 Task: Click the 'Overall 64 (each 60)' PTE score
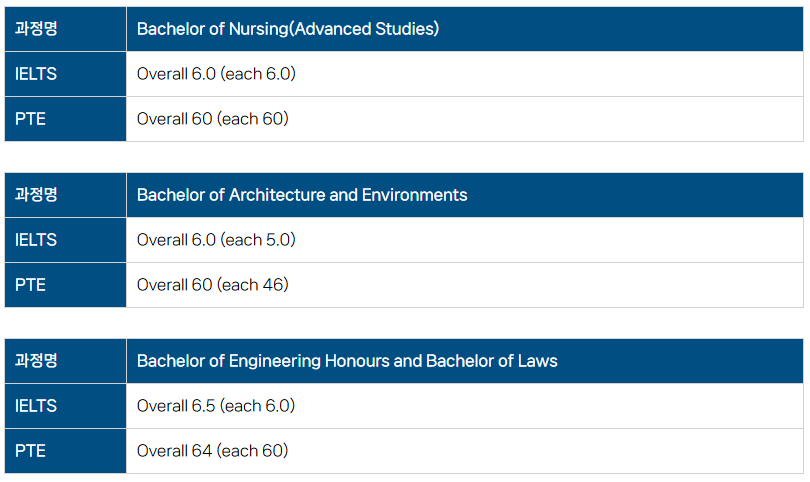coord(212,451)
